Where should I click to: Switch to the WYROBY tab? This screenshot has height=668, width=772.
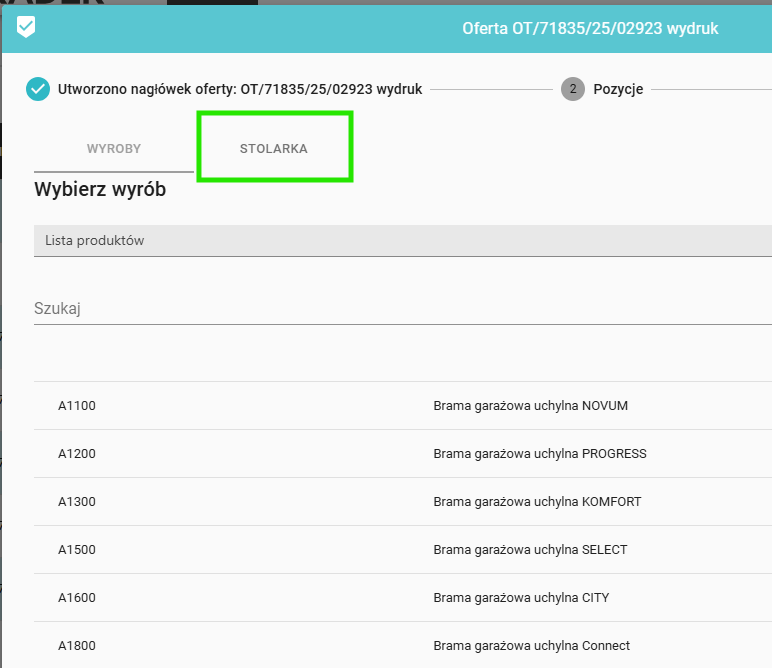click(x=114, y=149)
